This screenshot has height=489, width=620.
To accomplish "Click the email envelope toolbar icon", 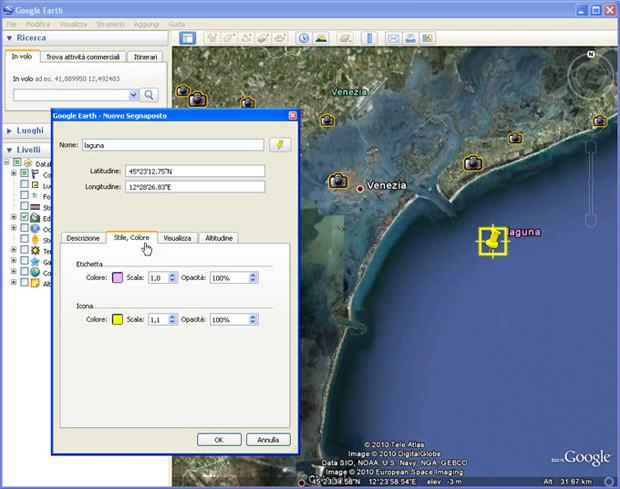I will tap(393, 38).
